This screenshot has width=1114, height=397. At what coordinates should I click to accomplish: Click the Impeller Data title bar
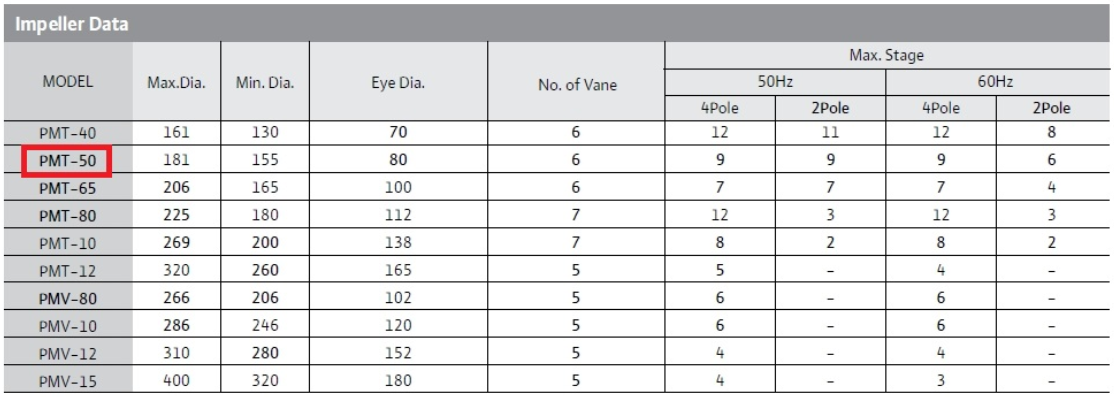[557, 23]
